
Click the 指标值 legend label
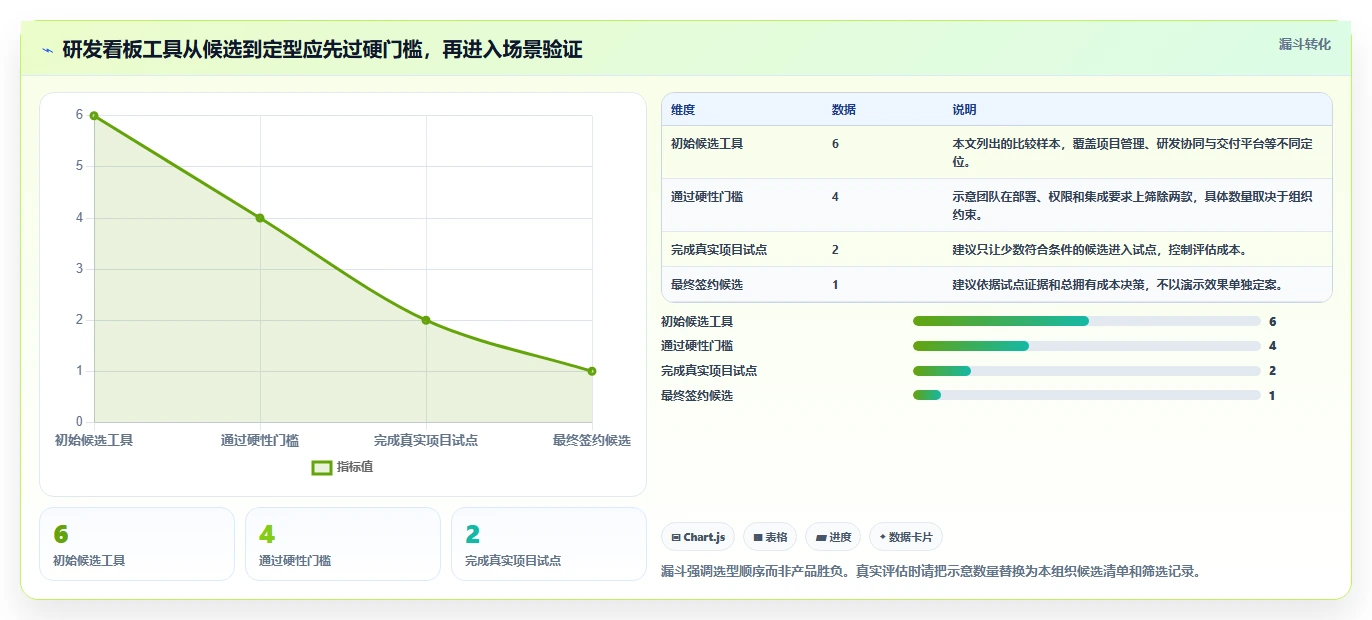pos(355,467)
